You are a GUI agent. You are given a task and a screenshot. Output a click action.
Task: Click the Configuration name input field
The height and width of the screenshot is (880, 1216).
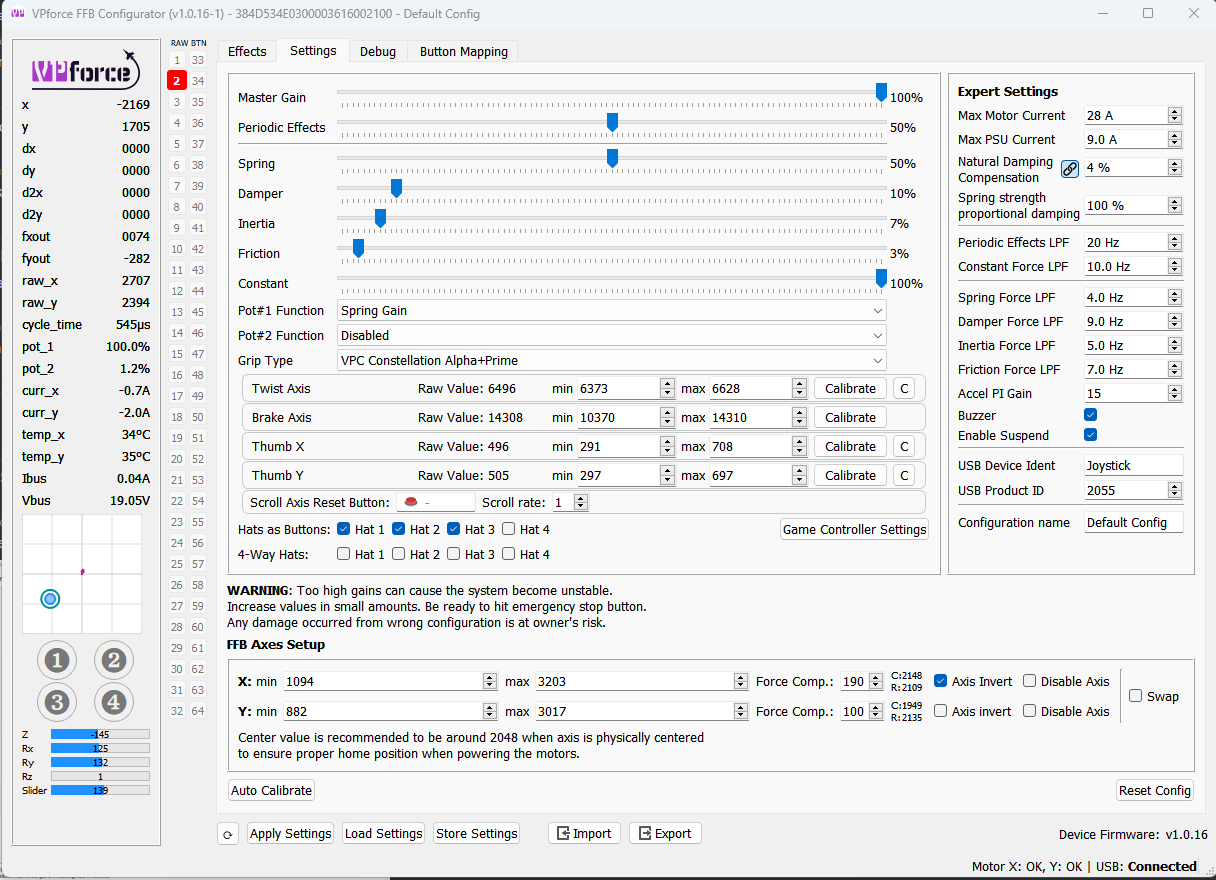click(1132, 523)
